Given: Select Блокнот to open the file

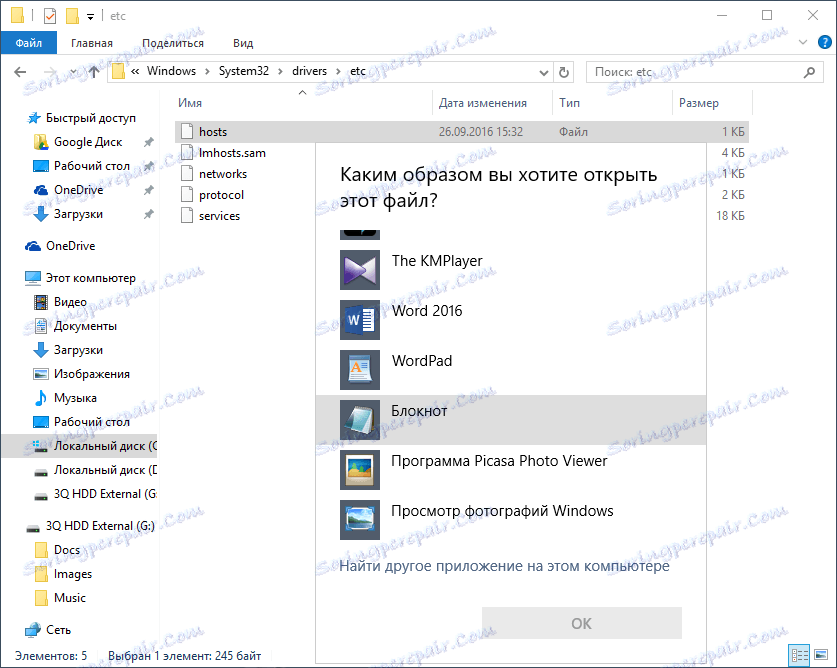Looking at the screenshot, I should coord(511,420).
